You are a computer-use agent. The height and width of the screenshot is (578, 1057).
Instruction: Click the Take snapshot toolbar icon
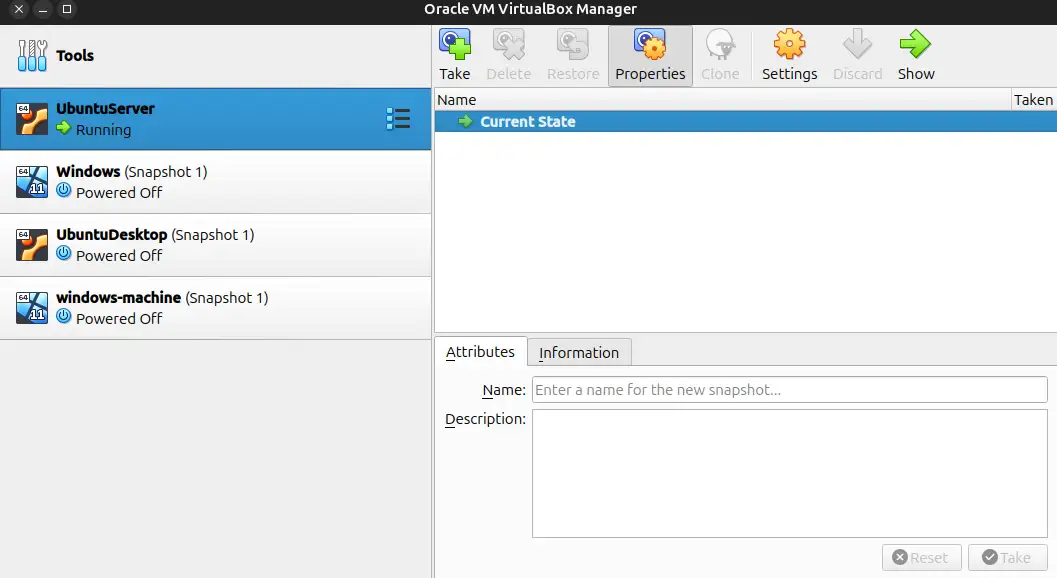455,45
